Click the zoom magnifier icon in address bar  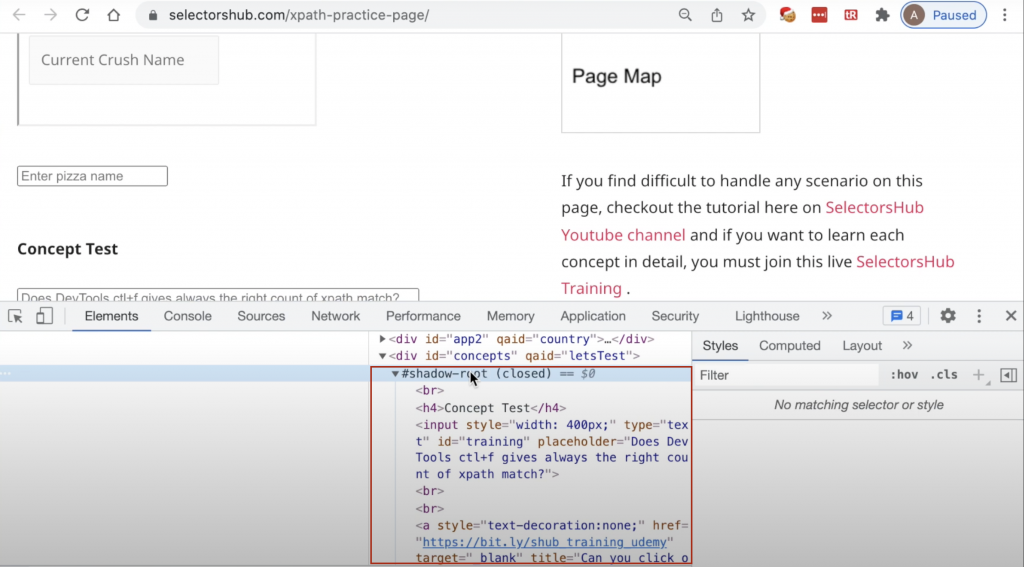click(685, 15)
